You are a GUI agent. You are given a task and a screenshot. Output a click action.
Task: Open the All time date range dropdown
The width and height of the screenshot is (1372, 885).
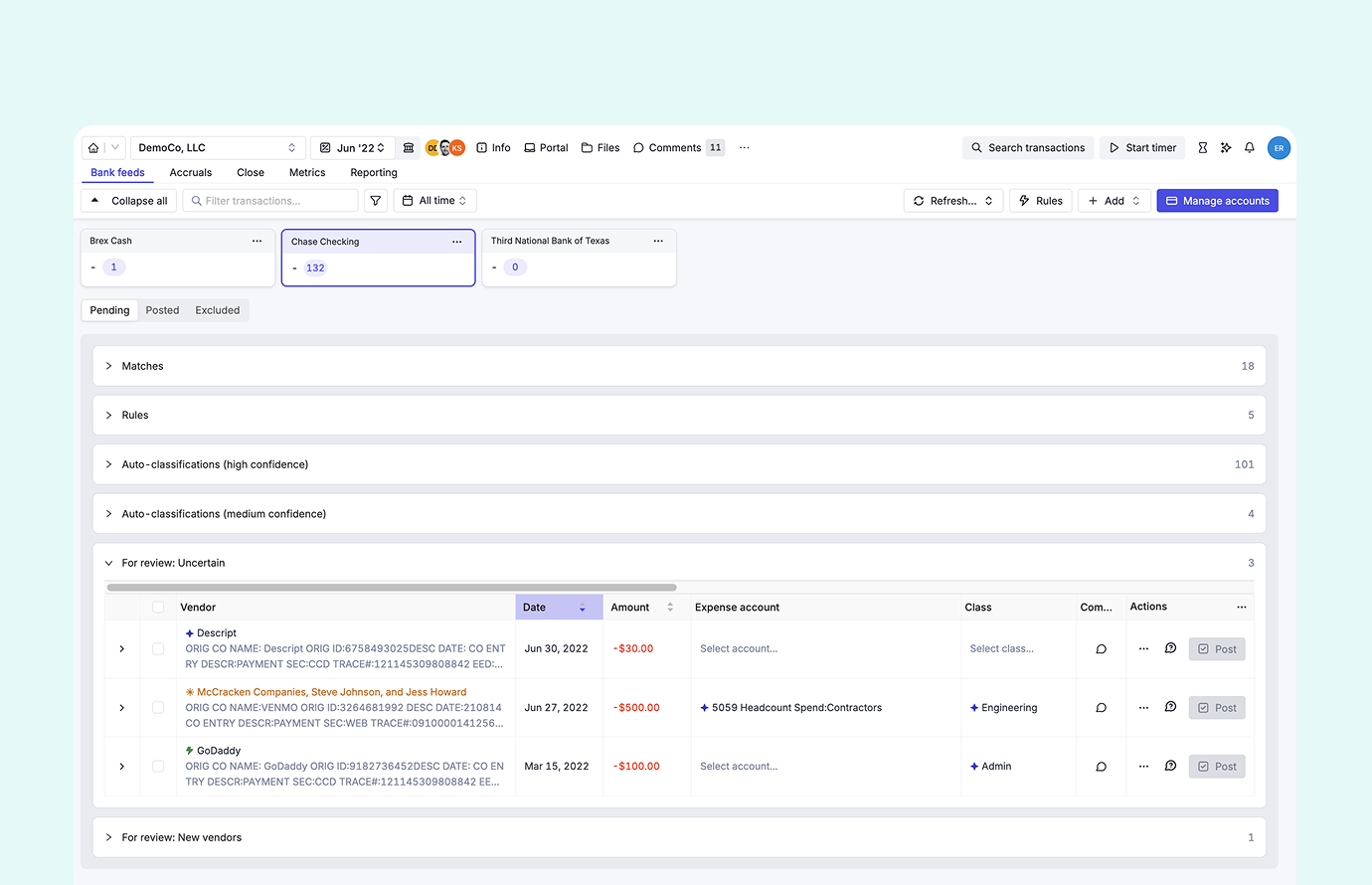click(x=434, y=201)
